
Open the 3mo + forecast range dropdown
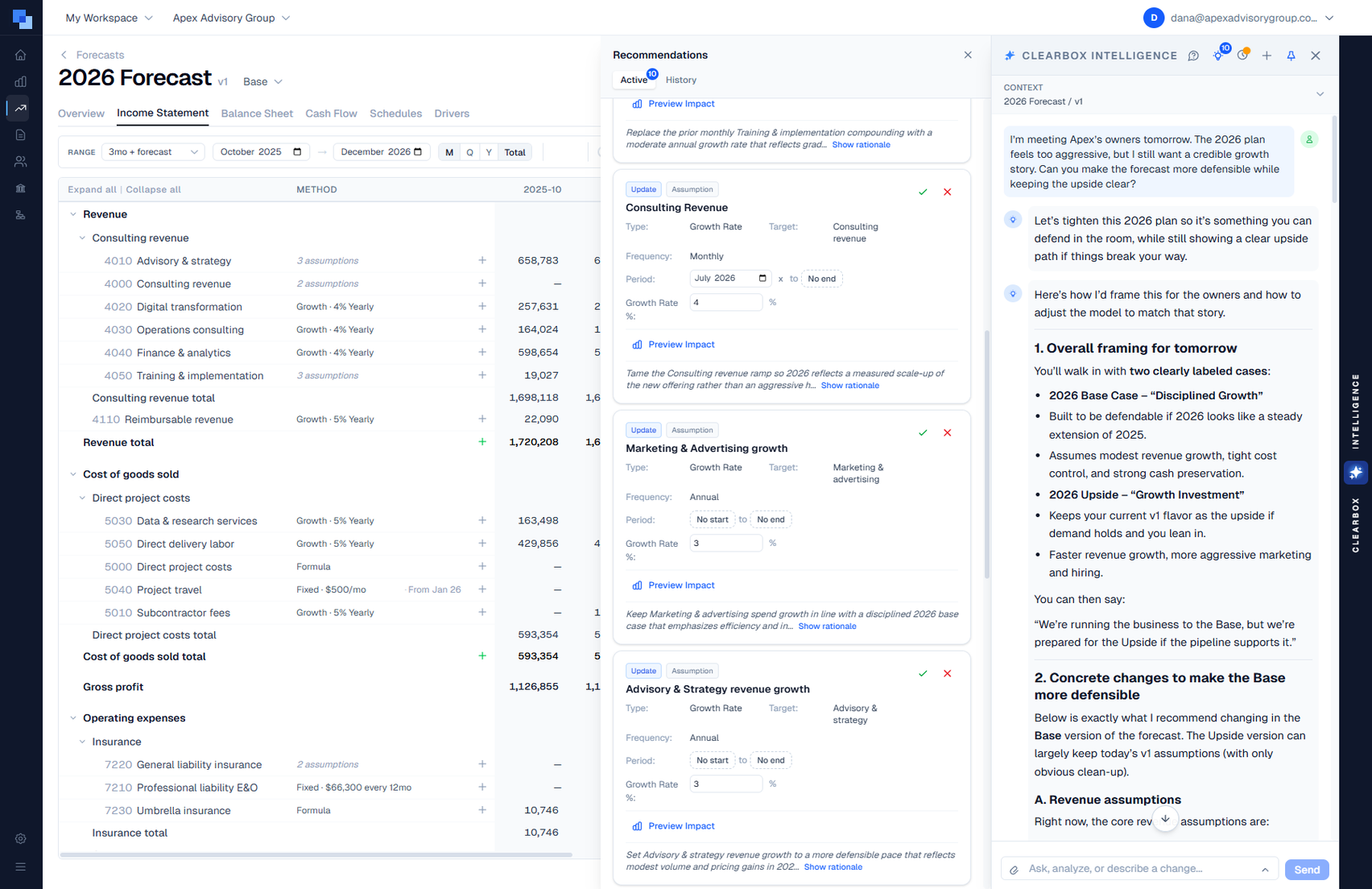click(153, 151)
